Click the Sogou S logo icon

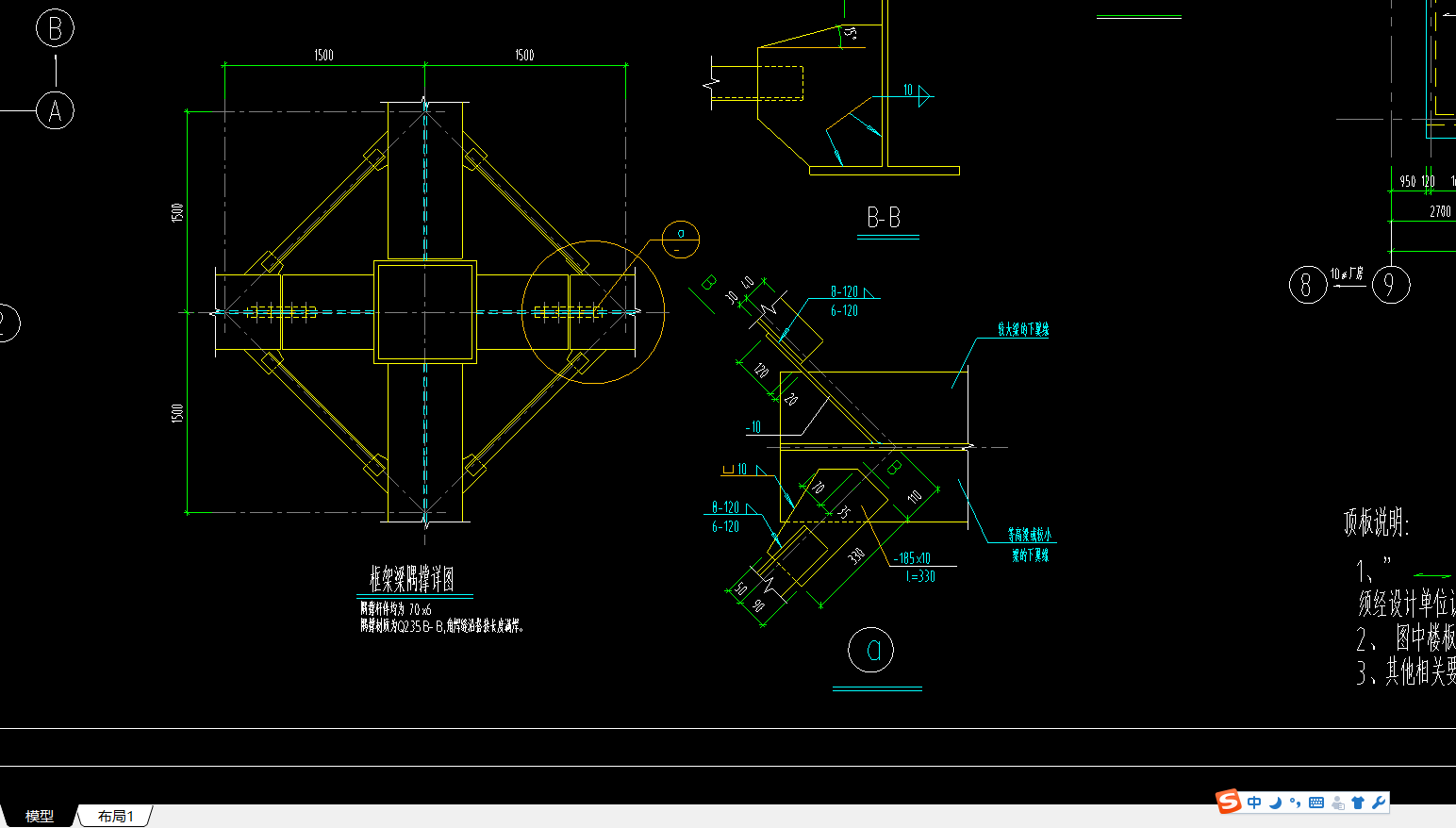click(x=1229, y=802)
